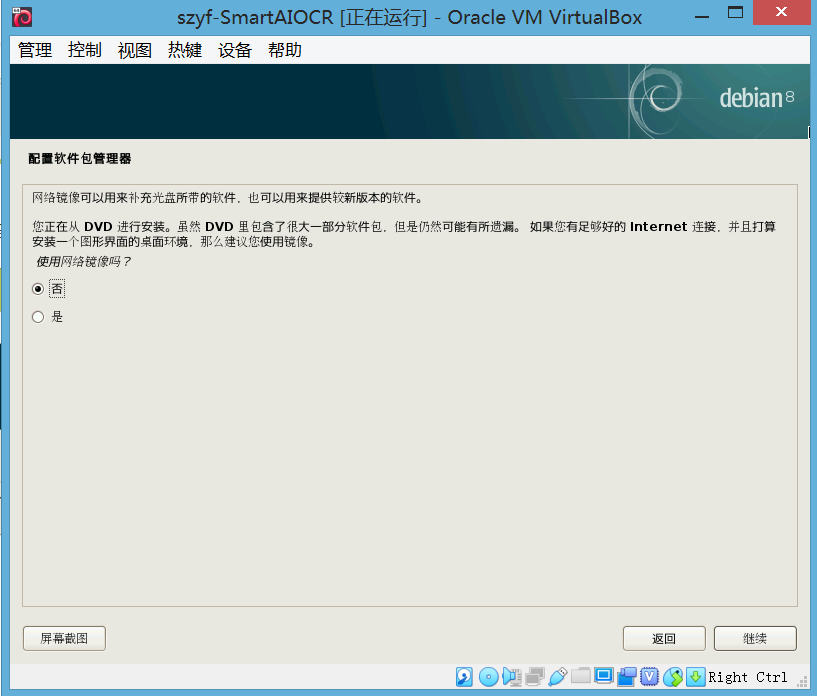Click the keyboard capture green arrow icon
The width and height of the screenshot is (817, 696).
[x=696, y=677]
